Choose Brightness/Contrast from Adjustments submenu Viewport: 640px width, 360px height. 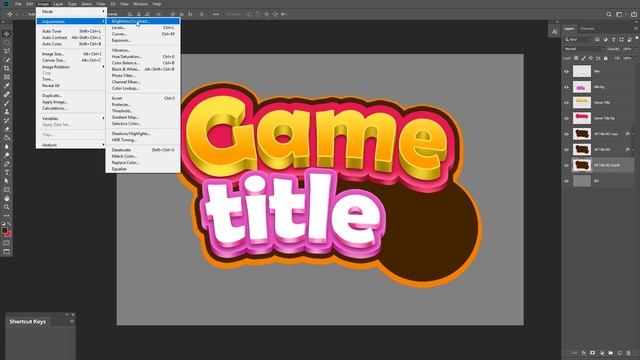point(143,21)
